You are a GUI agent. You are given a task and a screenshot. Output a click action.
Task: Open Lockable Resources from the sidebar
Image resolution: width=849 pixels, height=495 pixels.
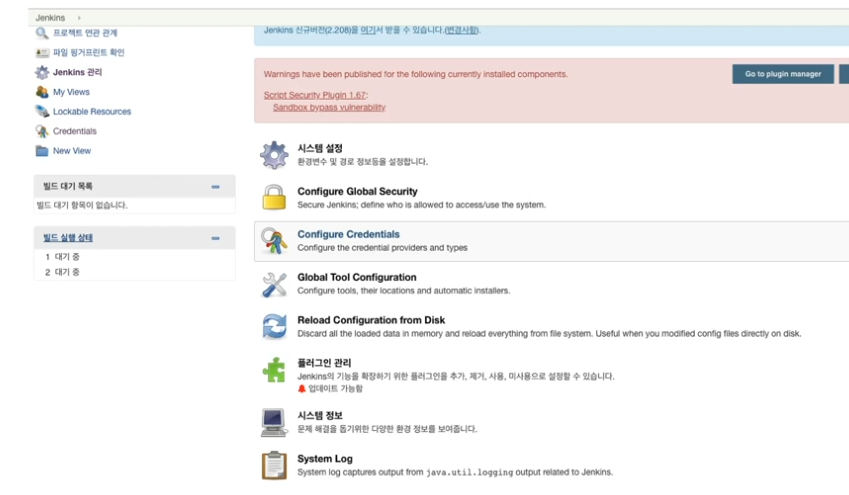[92, 112]
